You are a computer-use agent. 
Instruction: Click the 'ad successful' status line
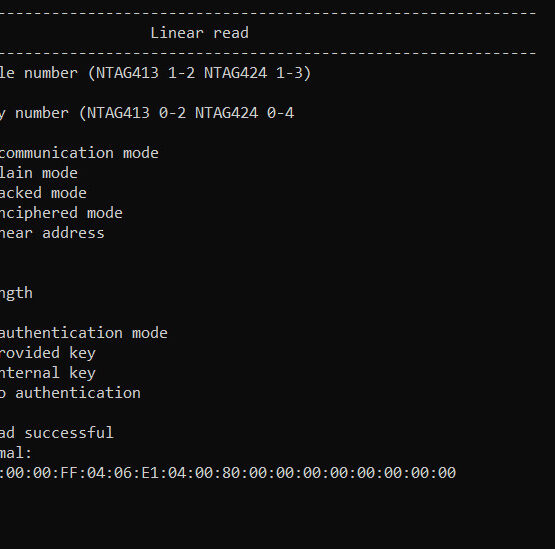(57, 433)
